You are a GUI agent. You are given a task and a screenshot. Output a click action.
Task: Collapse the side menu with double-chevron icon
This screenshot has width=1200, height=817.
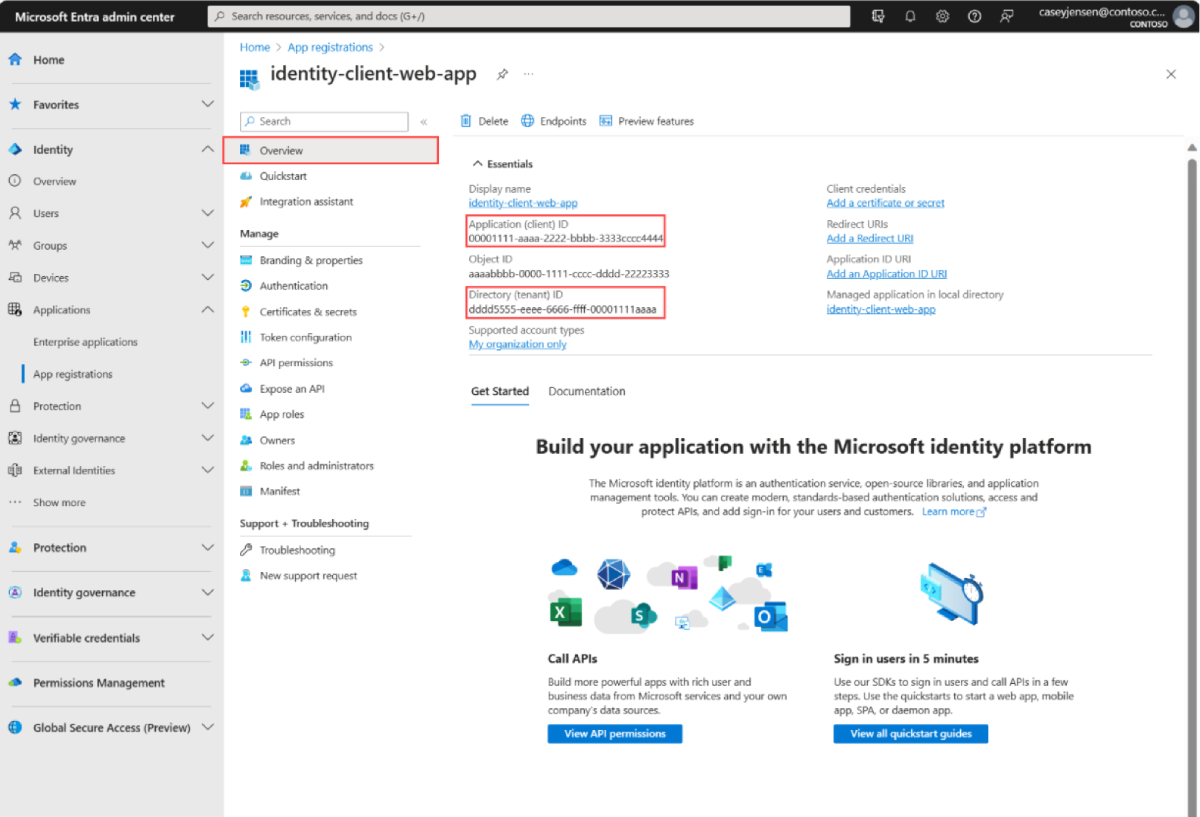424,121
